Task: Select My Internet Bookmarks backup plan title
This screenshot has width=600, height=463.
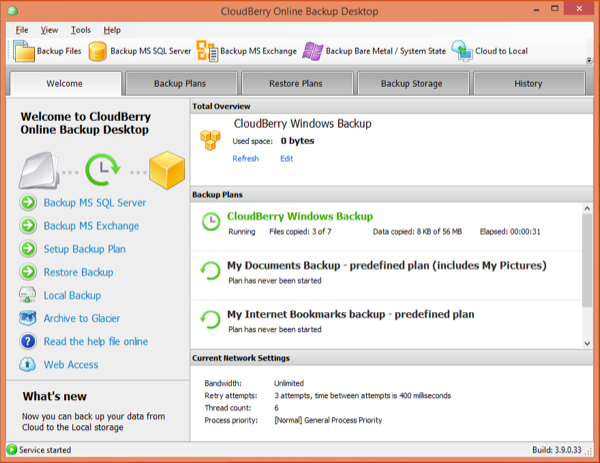Action: point(351,314)
